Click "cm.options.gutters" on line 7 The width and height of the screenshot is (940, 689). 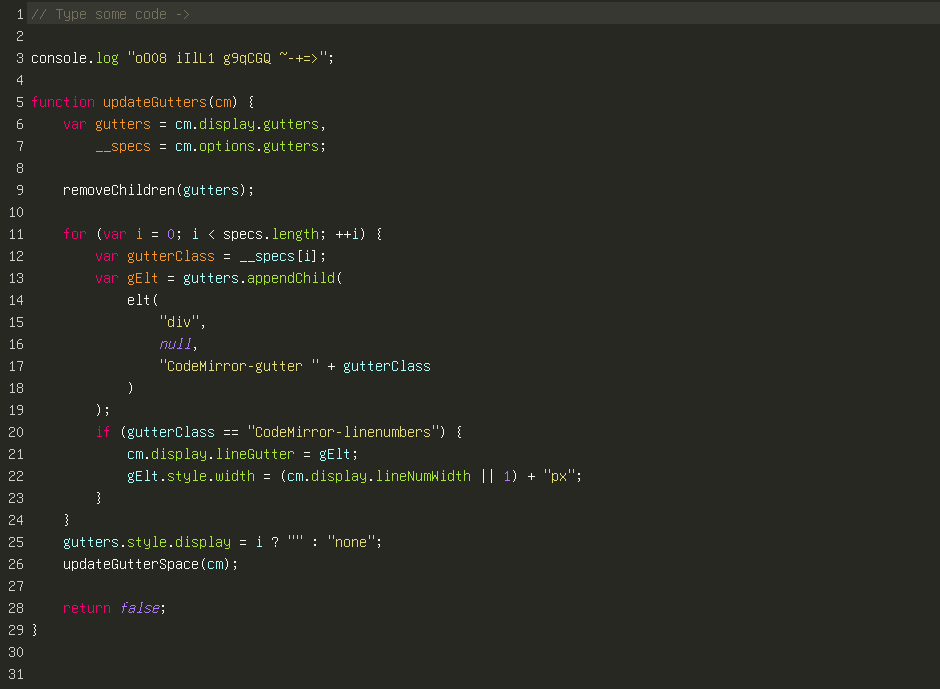(247, 146)
